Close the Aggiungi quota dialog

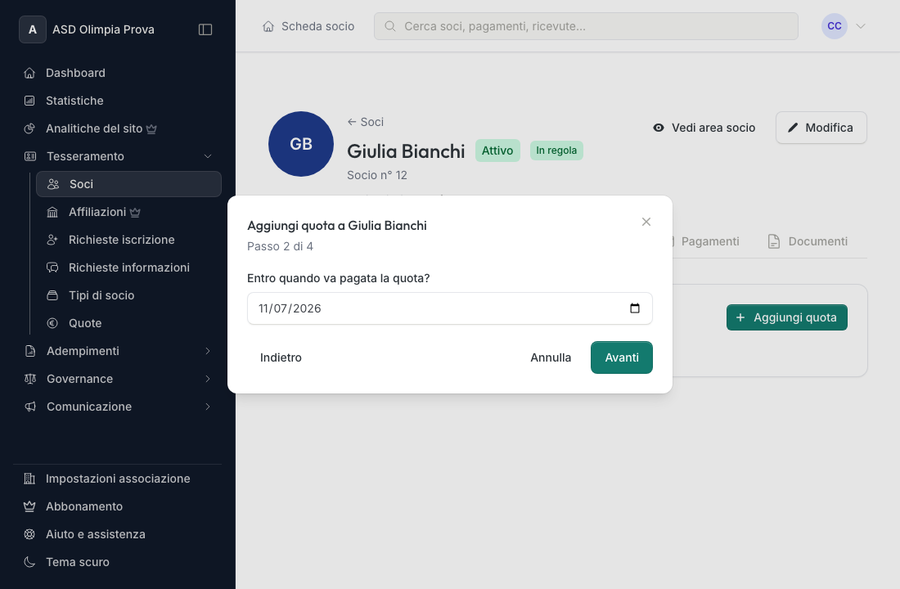click(x=646, y=222)
